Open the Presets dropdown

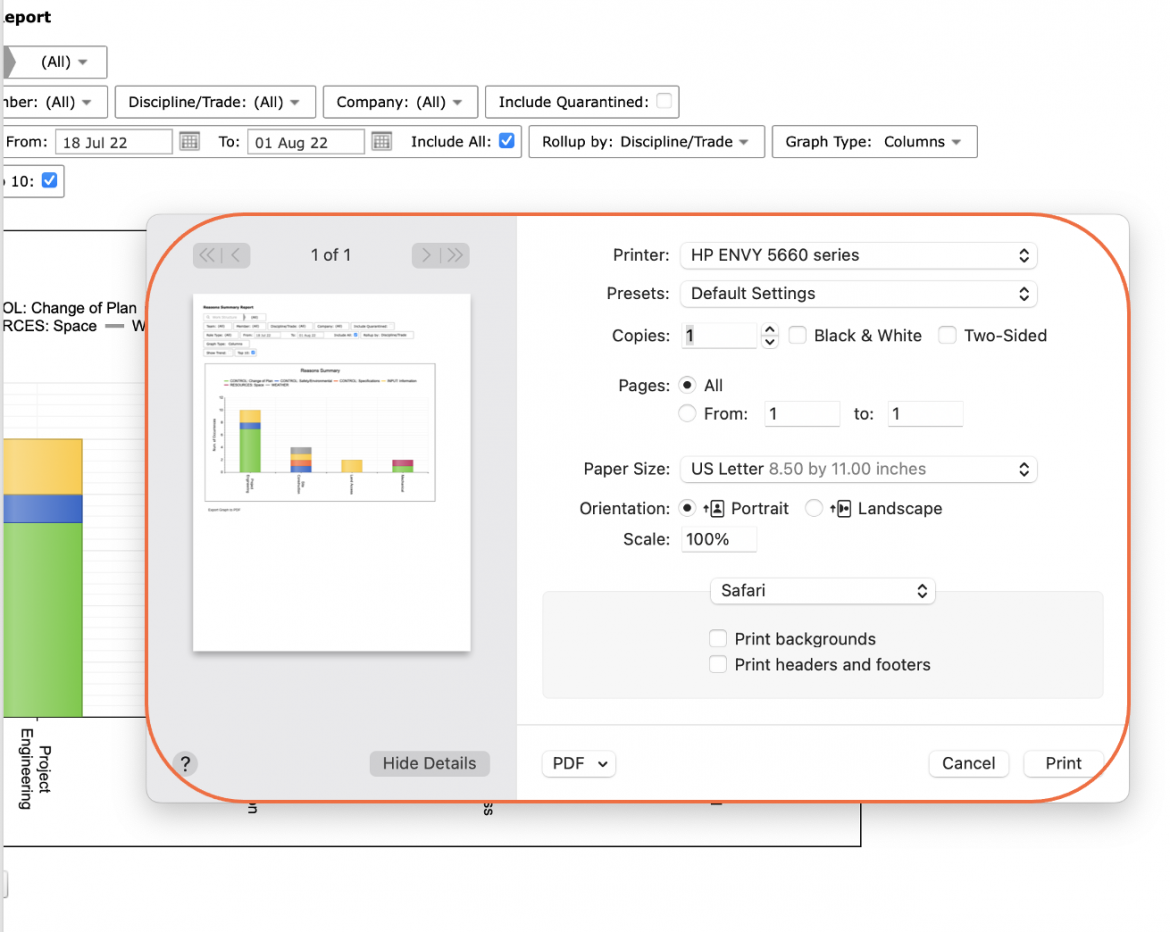(858, 293)
